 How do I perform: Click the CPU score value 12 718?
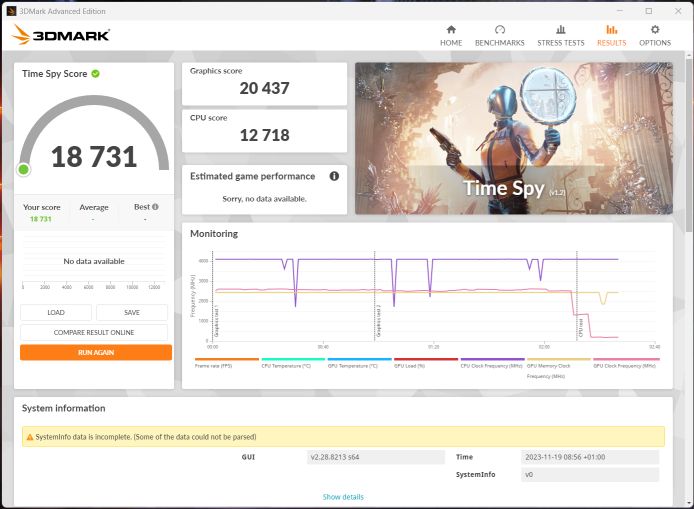coord(264,135)
